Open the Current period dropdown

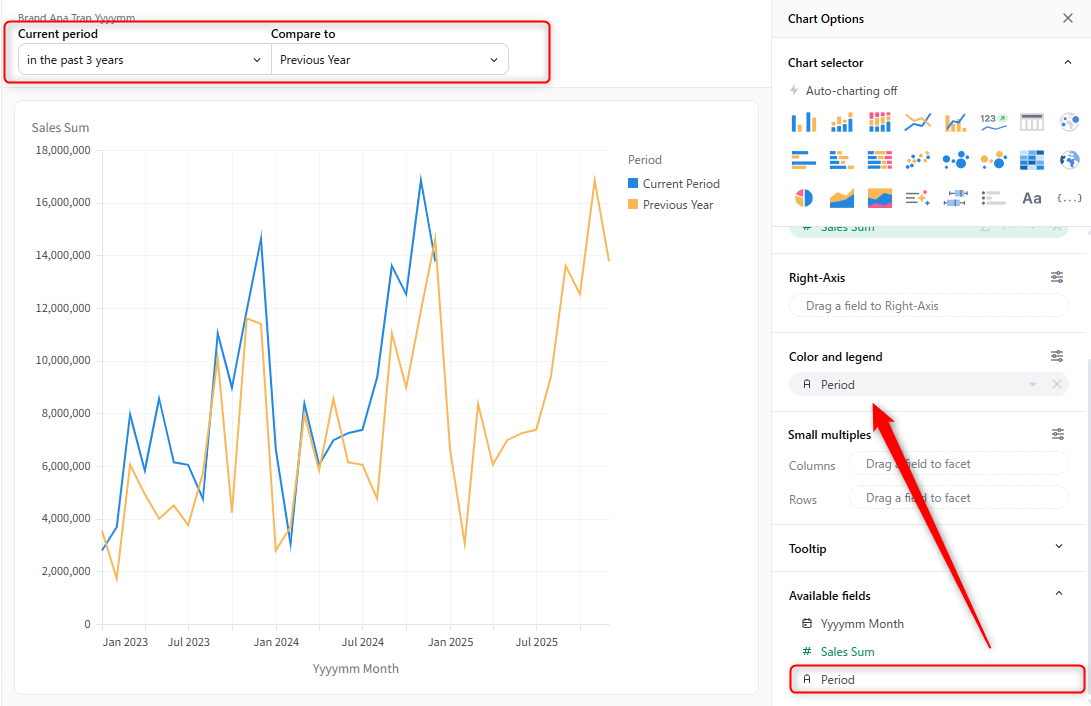click(x=144, y=60)
